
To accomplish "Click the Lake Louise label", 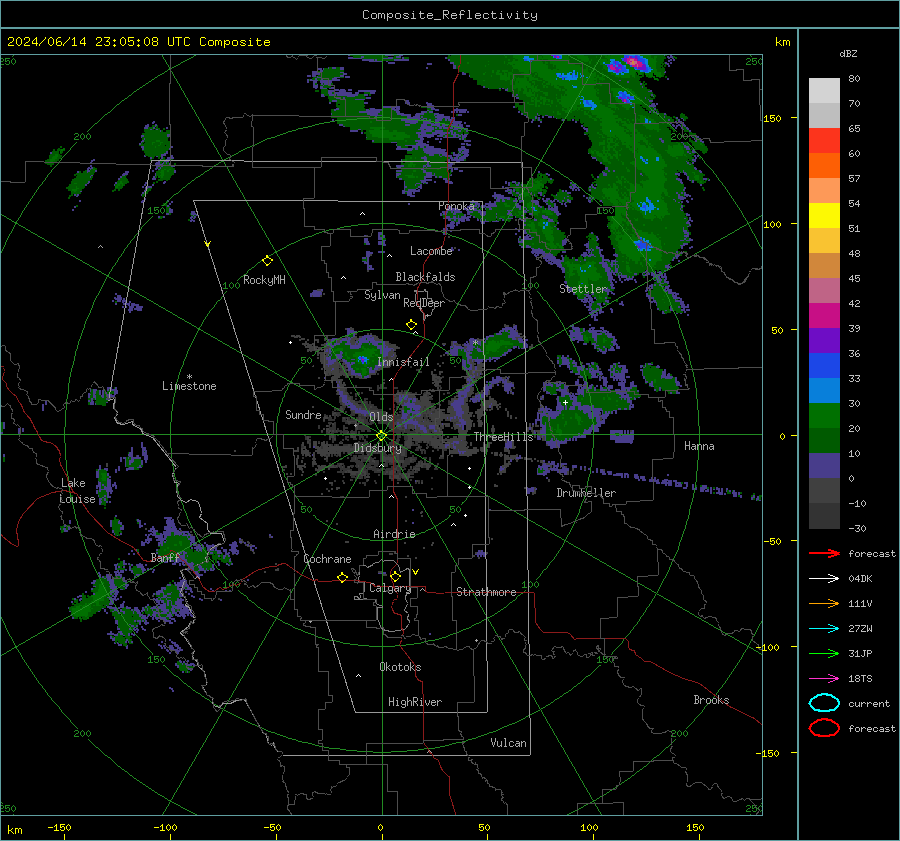I will click(x=78, y=491).
